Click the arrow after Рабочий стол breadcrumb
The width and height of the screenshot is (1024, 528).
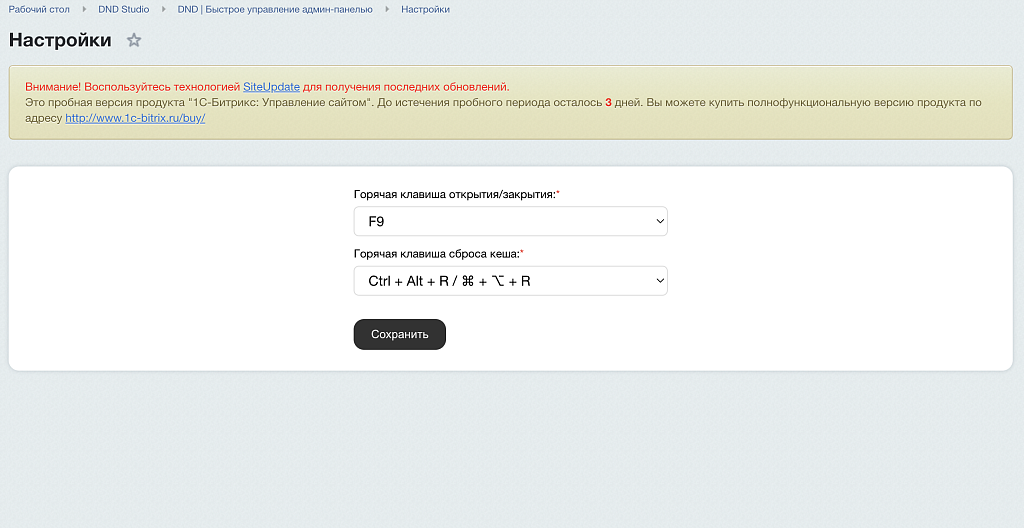84,9
